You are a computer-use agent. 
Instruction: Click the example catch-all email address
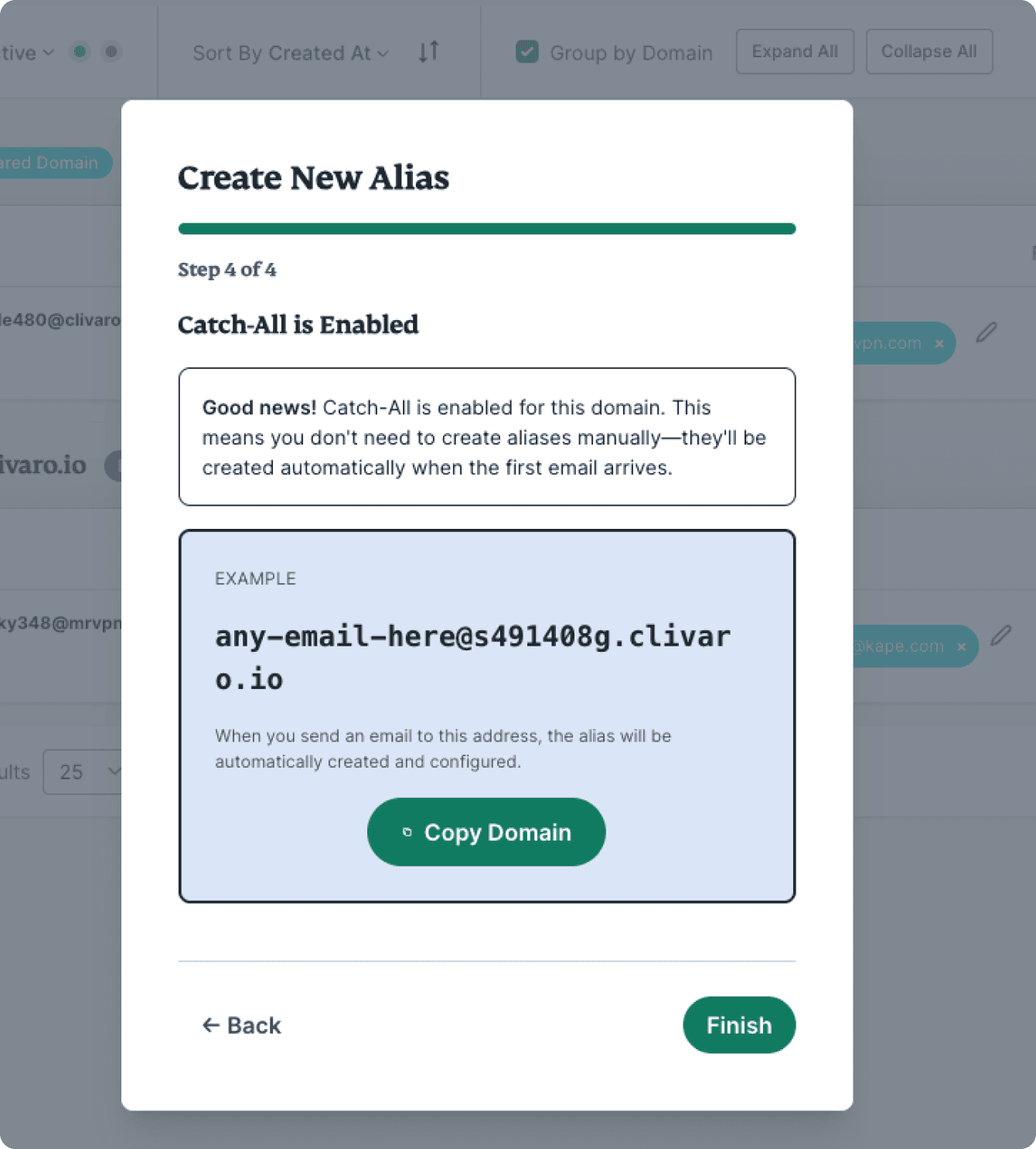[x=472, y=657]
